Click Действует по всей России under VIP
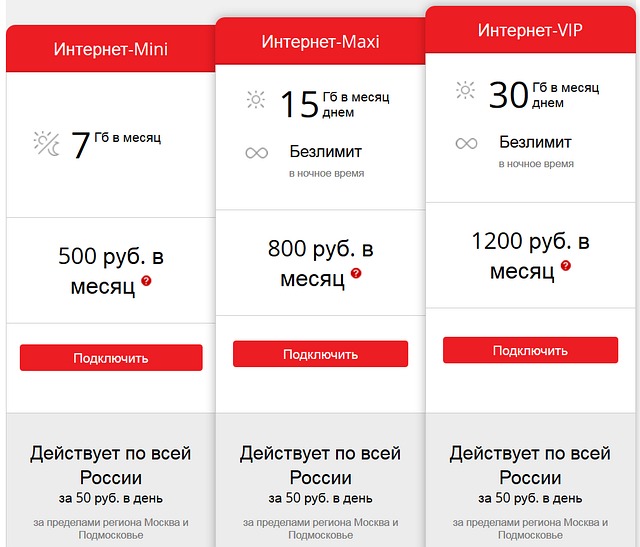 click(x=530, y=465)
